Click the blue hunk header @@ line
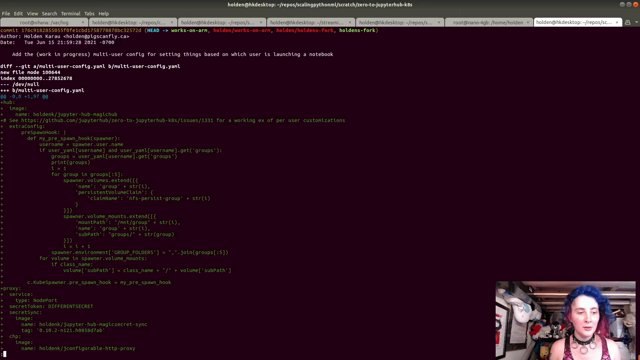 (24, 97)
